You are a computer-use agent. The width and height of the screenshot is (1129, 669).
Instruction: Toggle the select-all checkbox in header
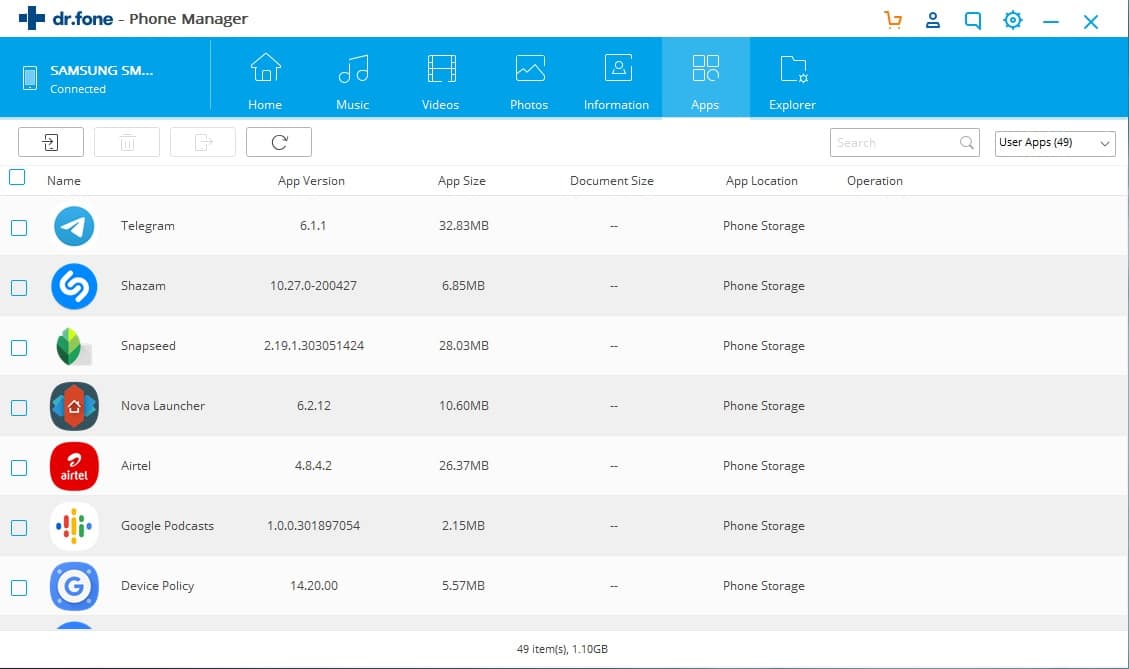(17, 177)
